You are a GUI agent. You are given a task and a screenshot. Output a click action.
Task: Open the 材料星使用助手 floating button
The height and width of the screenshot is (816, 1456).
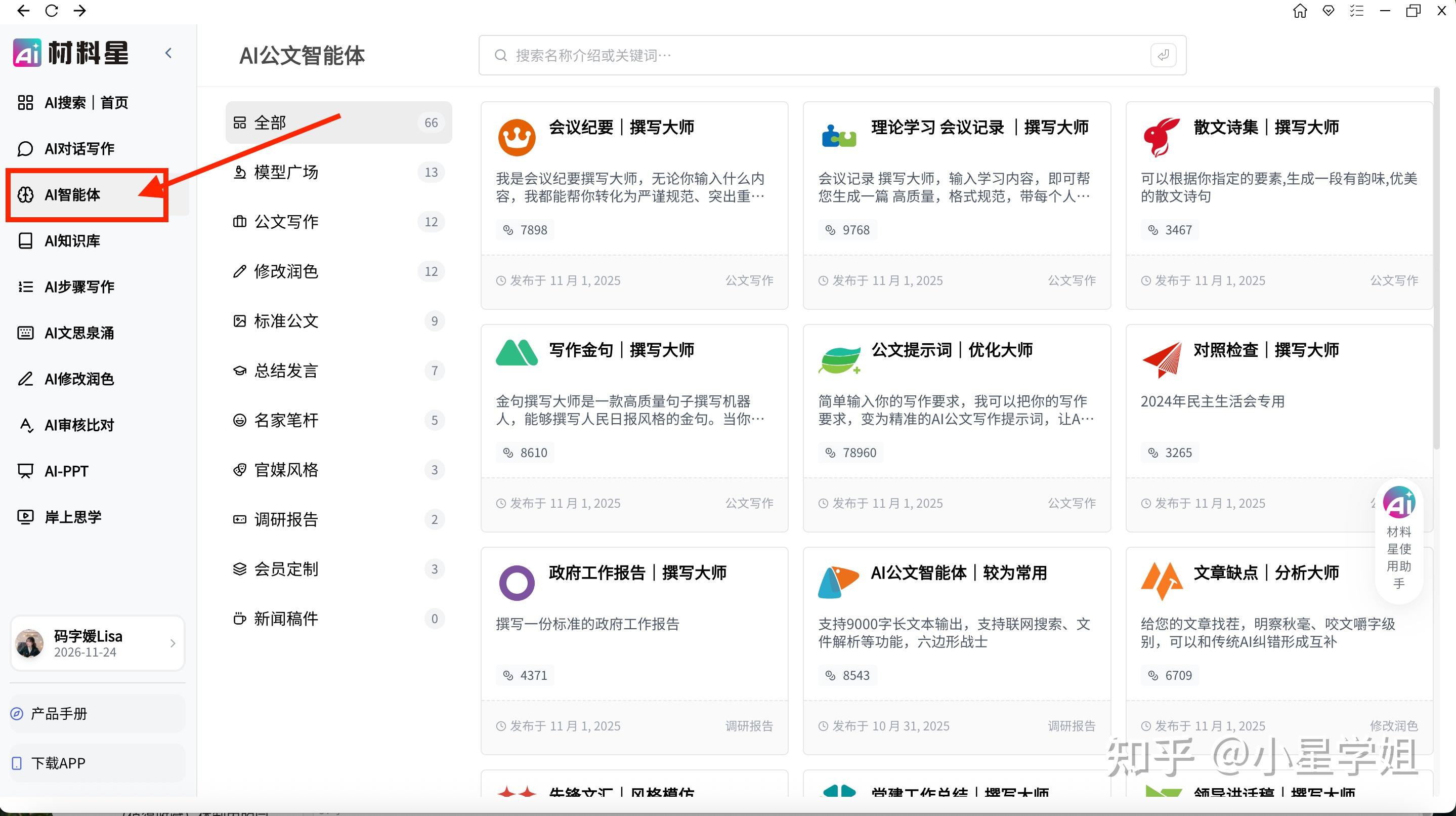(x=1399, y=541)
